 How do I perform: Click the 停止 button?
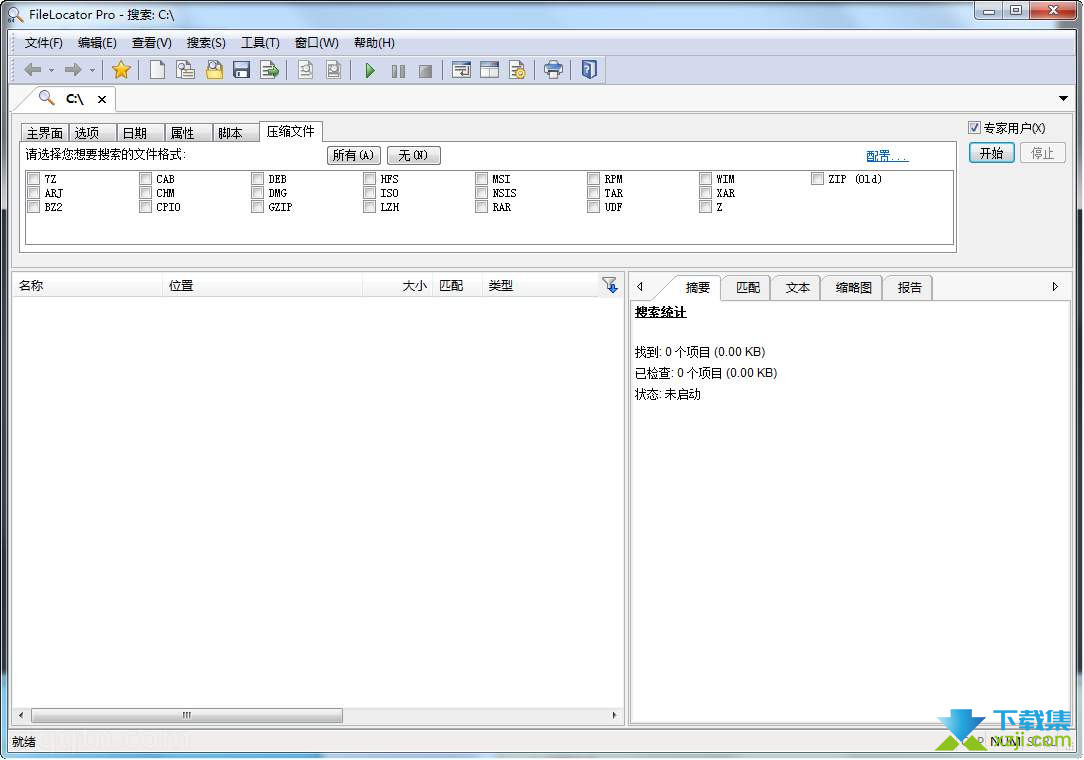click(1043, 153)
